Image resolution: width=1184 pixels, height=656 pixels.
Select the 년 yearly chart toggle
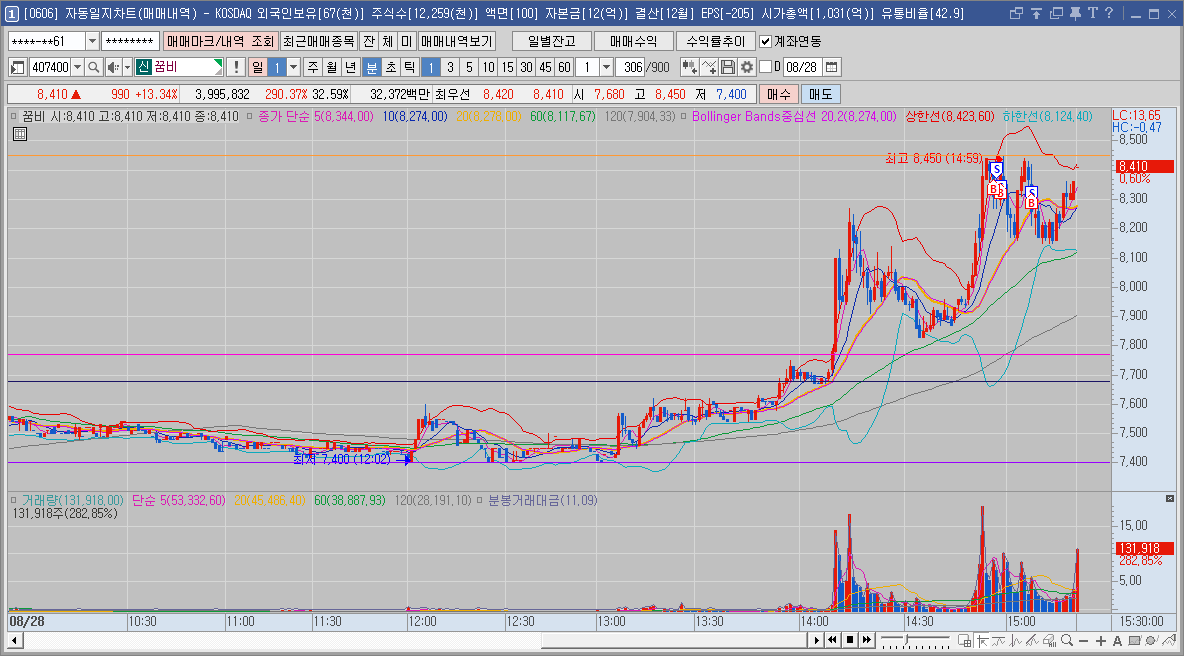pos(350,67)
